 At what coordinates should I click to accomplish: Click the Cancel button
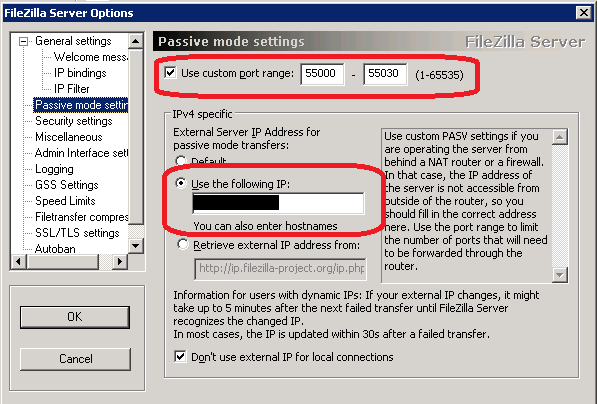[x=75, y=359]
